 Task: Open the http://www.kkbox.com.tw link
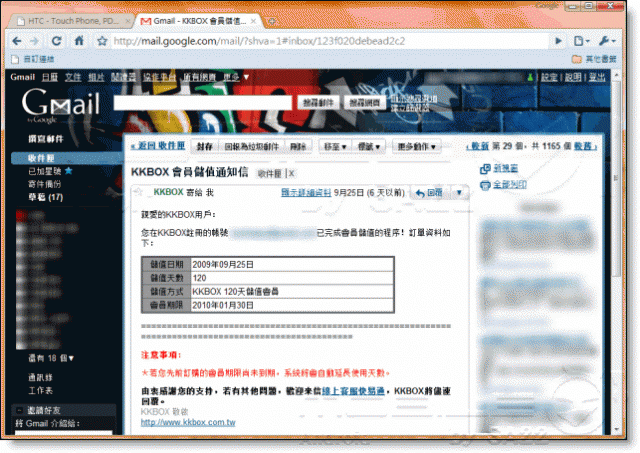(188, 422)
